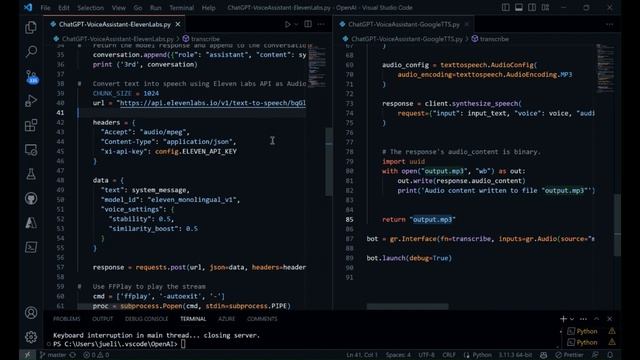Image resolution: width=640 pixels, height=360 pixels.
Task: Select Python interpreter 3.11.3 64-bit
Action: (x=515, y=355)
